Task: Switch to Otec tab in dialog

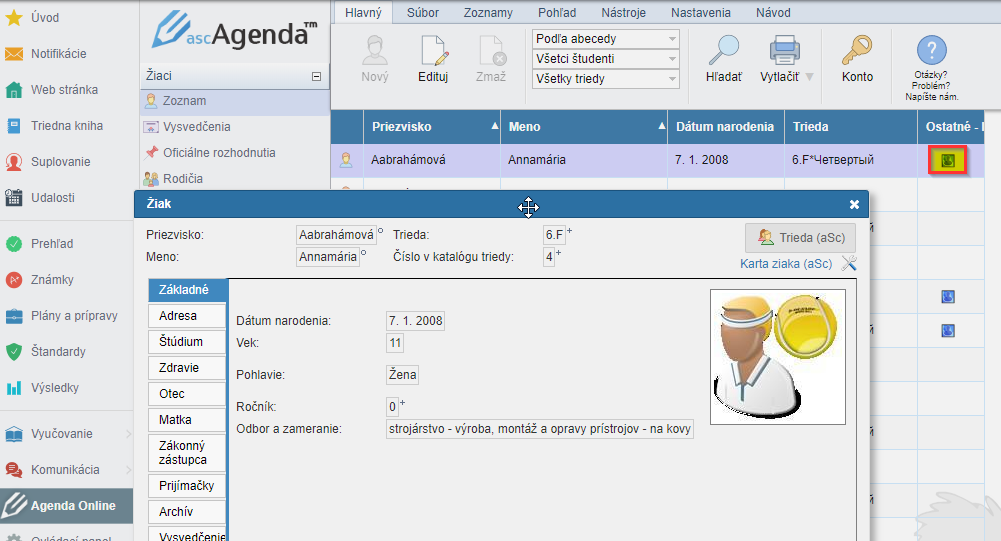Action: 187,394
